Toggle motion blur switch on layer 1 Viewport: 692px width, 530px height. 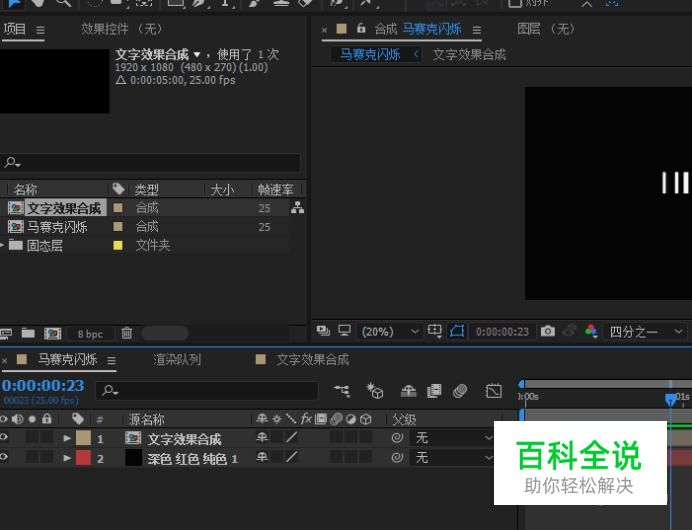(336, 437)
